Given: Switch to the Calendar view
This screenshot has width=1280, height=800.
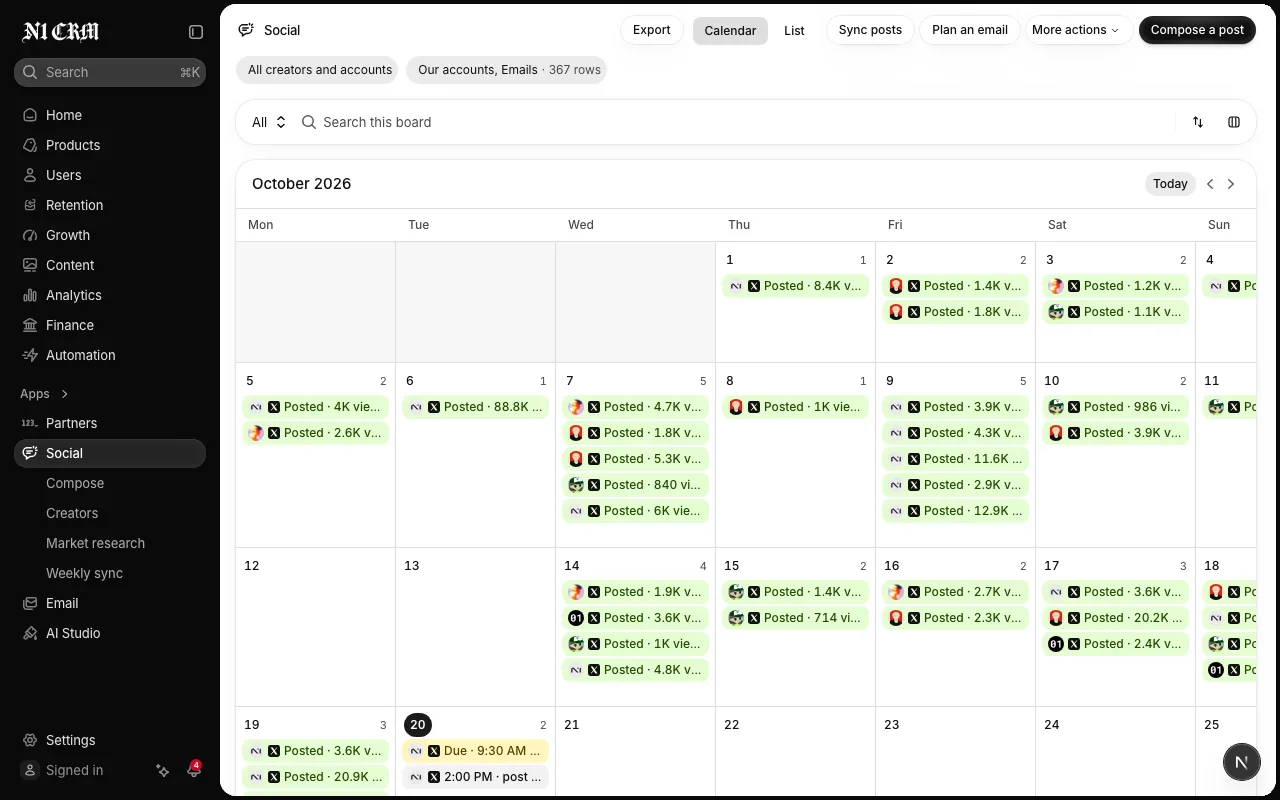Looking at the screenshot, I should 730,30.
